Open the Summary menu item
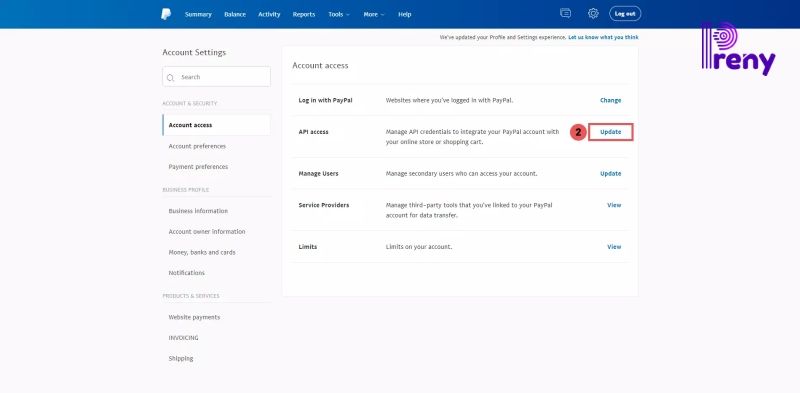800x393 pixels. tap(198, 14)
